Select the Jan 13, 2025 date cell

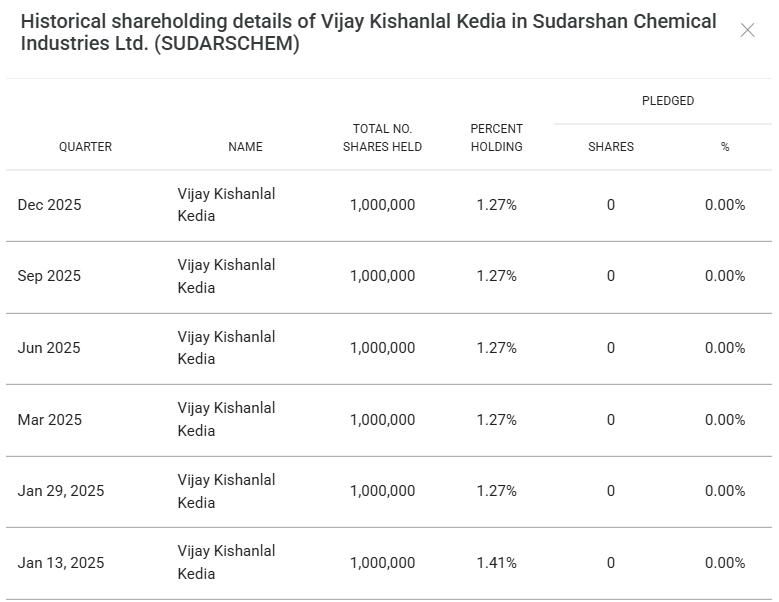tap(60, 563)
